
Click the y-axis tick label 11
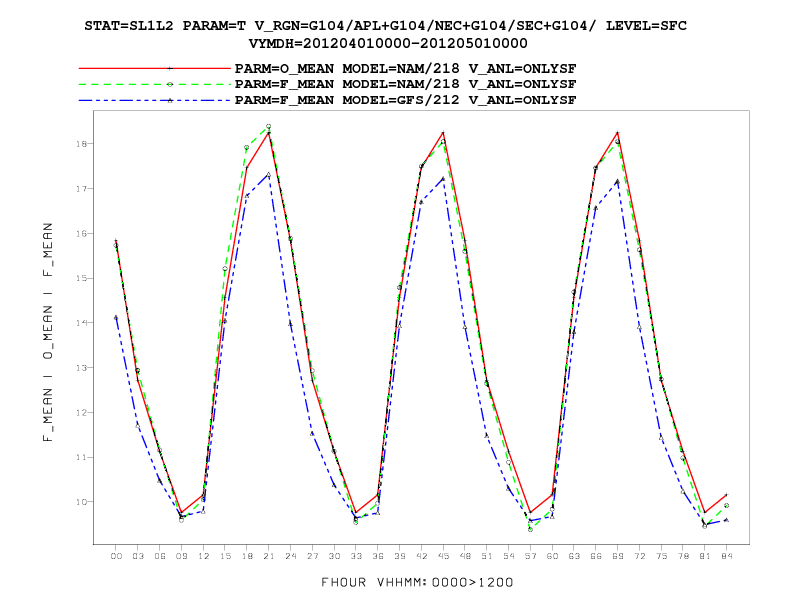(81, 457)
